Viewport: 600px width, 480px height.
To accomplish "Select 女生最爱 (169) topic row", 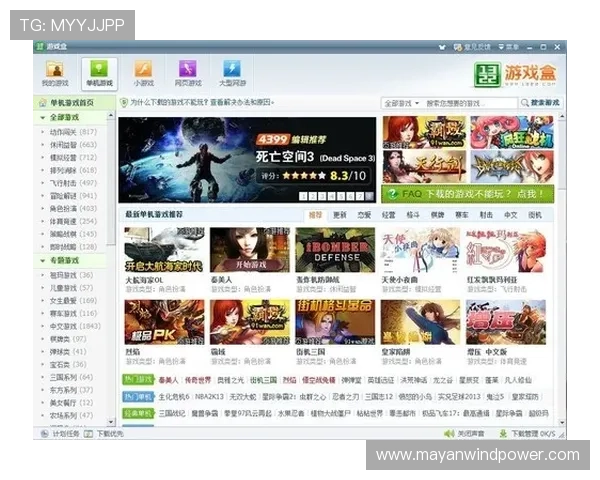I will tap(73, 300).
